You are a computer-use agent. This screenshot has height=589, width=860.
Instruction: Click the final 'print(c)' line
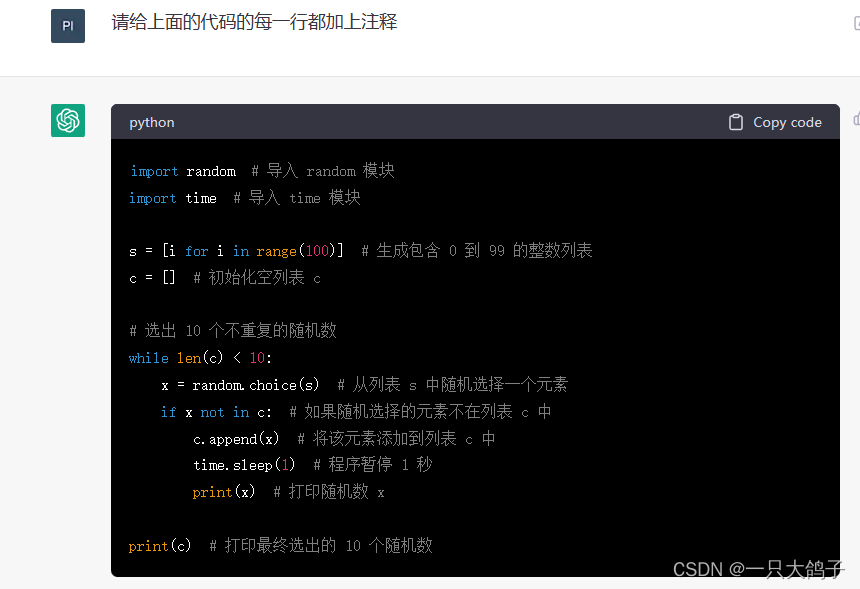click(x=160, y=546)
